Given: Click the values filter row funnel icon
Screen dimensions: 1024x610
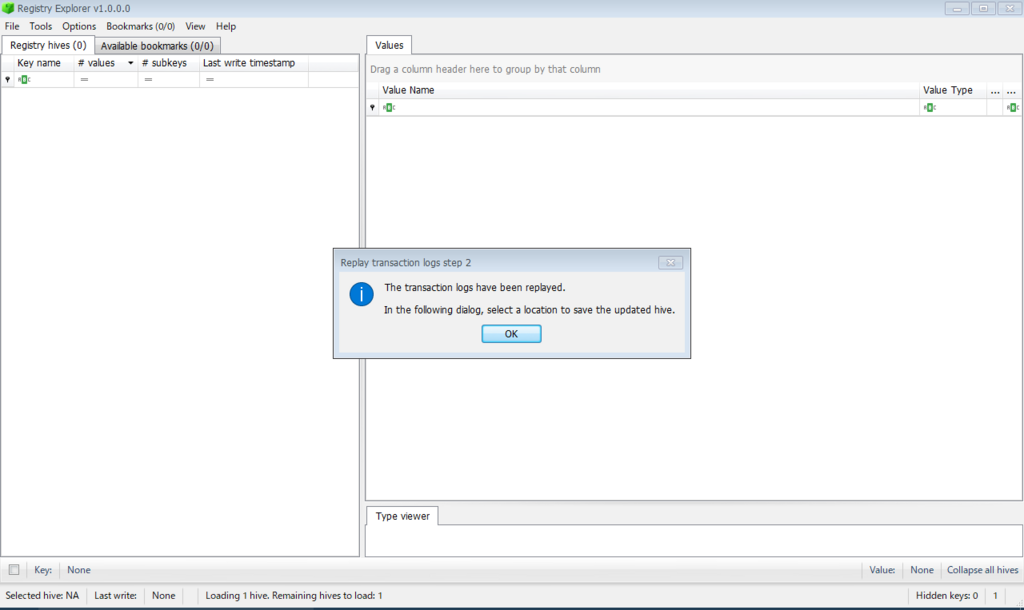Looking at the screenshot, I should (372, 107).
